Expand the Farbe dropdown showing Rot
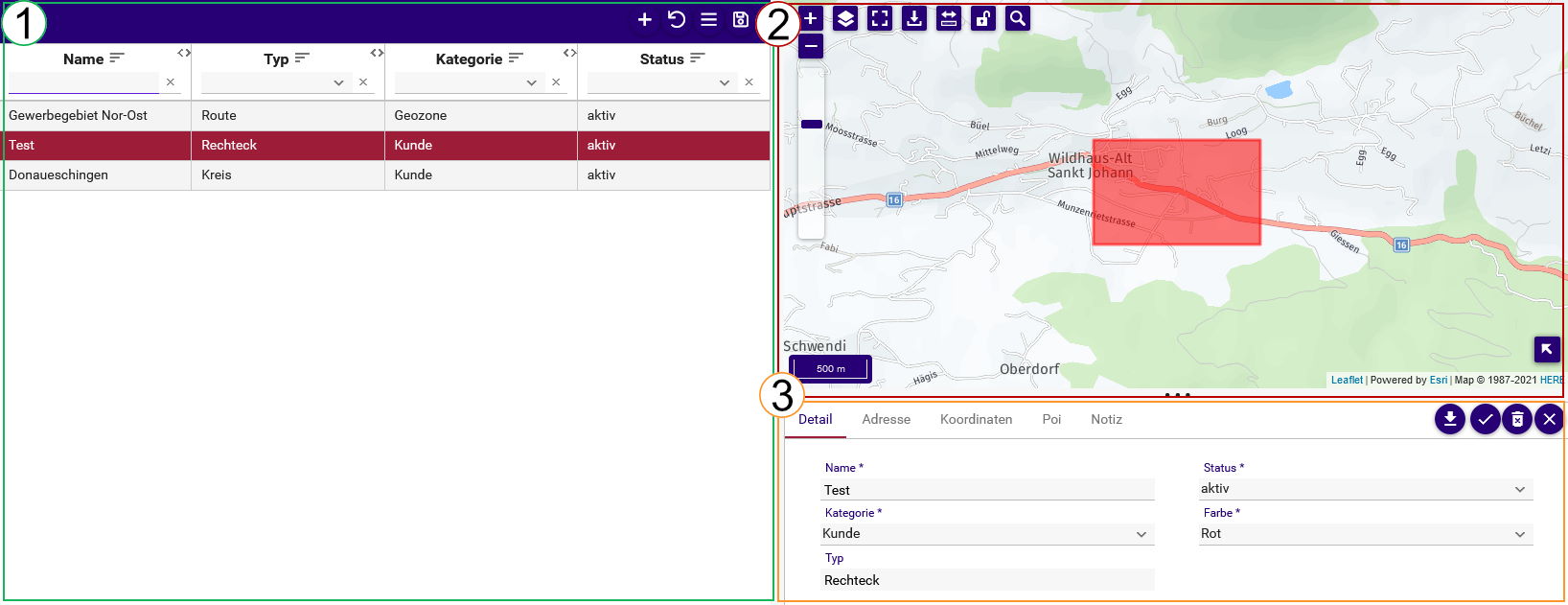 [x=1520, y=534]
